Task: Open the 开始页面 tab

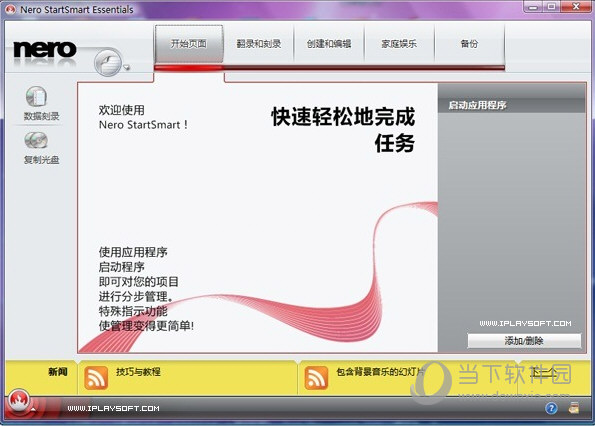Action: (x=189, y=44)
